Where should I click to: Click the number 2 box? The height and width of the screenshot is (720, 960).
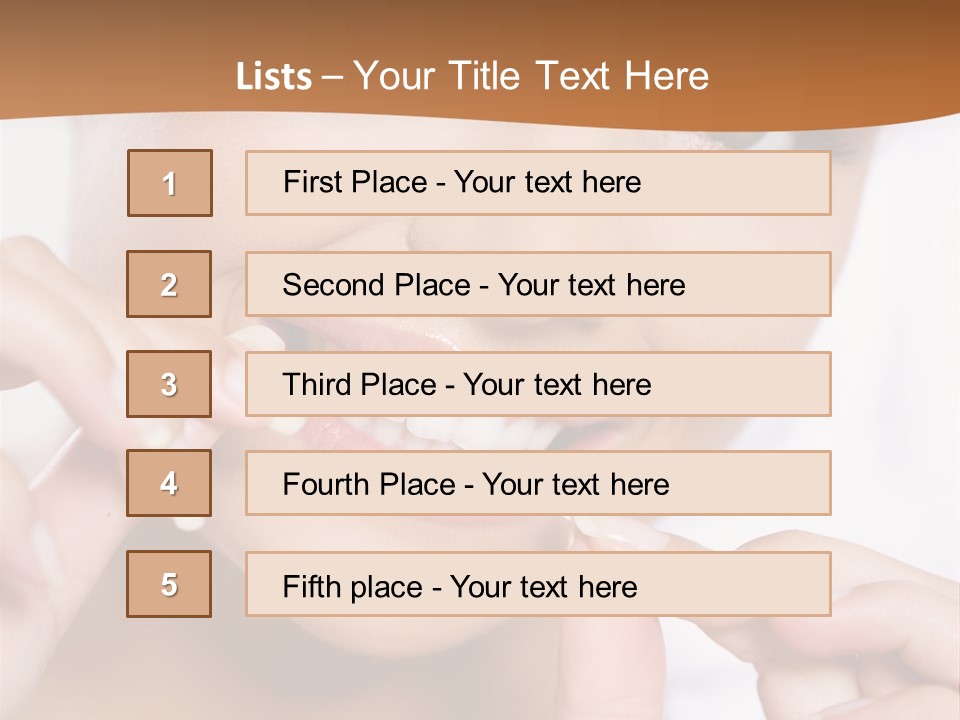tap(169, 284)
